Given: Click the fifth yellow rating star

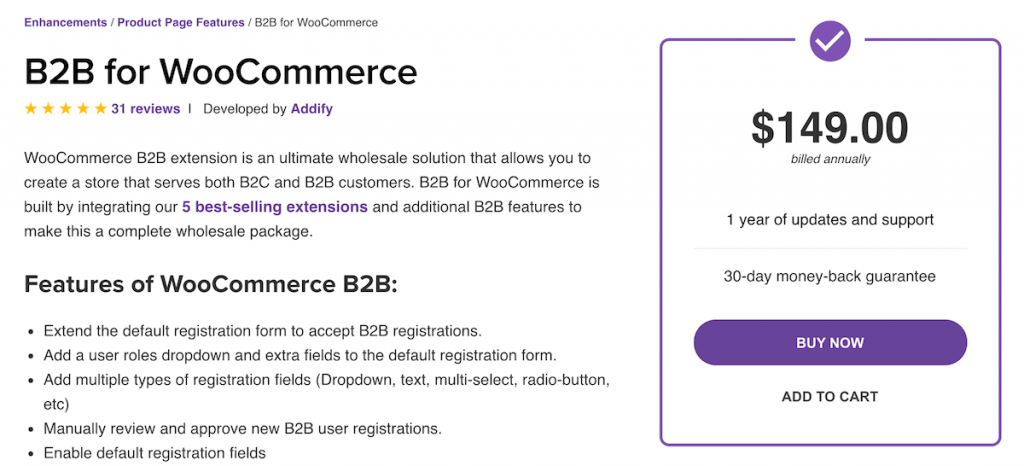Looking at the screenshot, I should pyautogui.click(x=100, y=108).
